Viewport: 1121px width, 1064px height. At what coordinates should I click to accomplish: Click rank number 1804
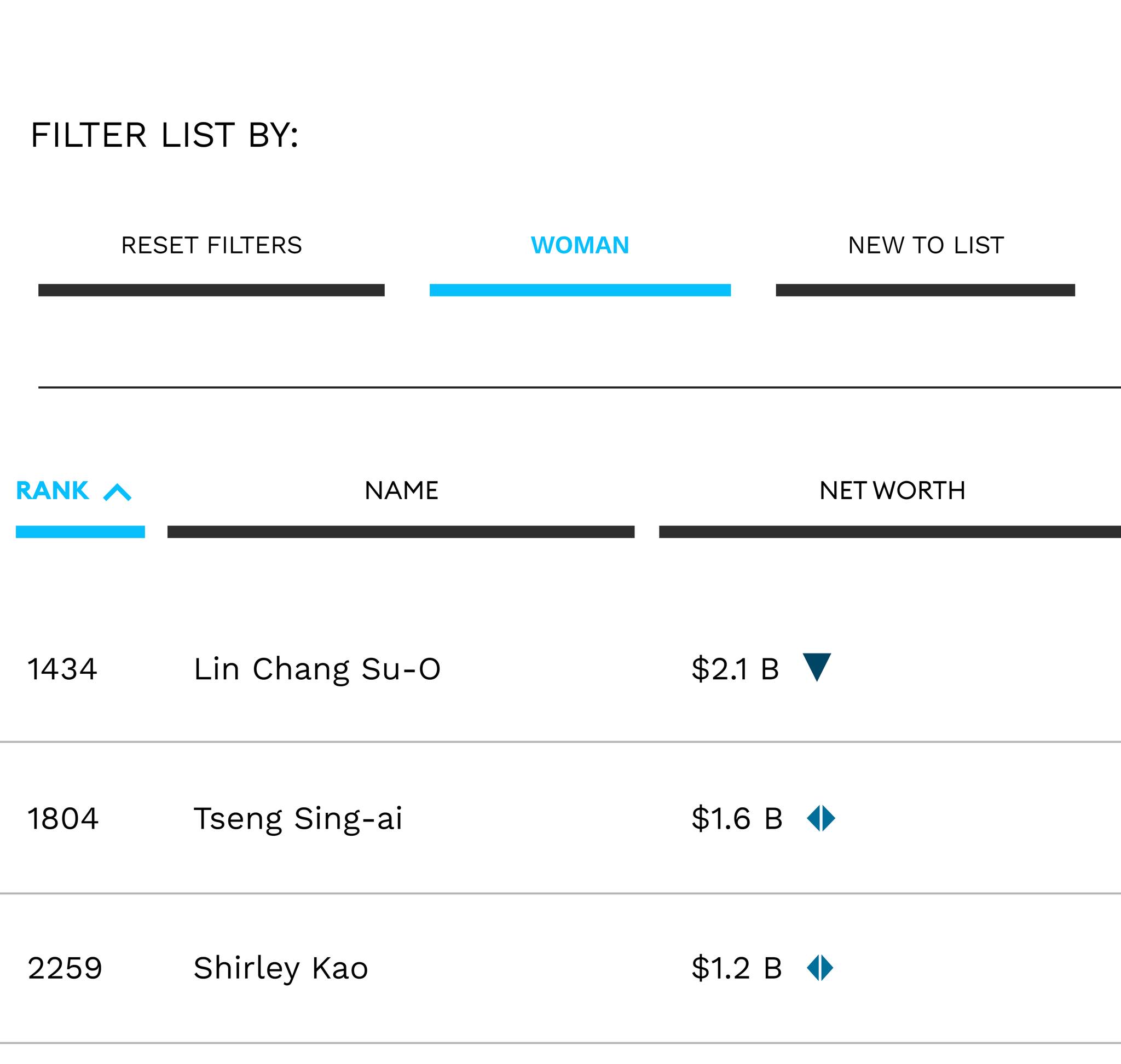click(63, 818)
